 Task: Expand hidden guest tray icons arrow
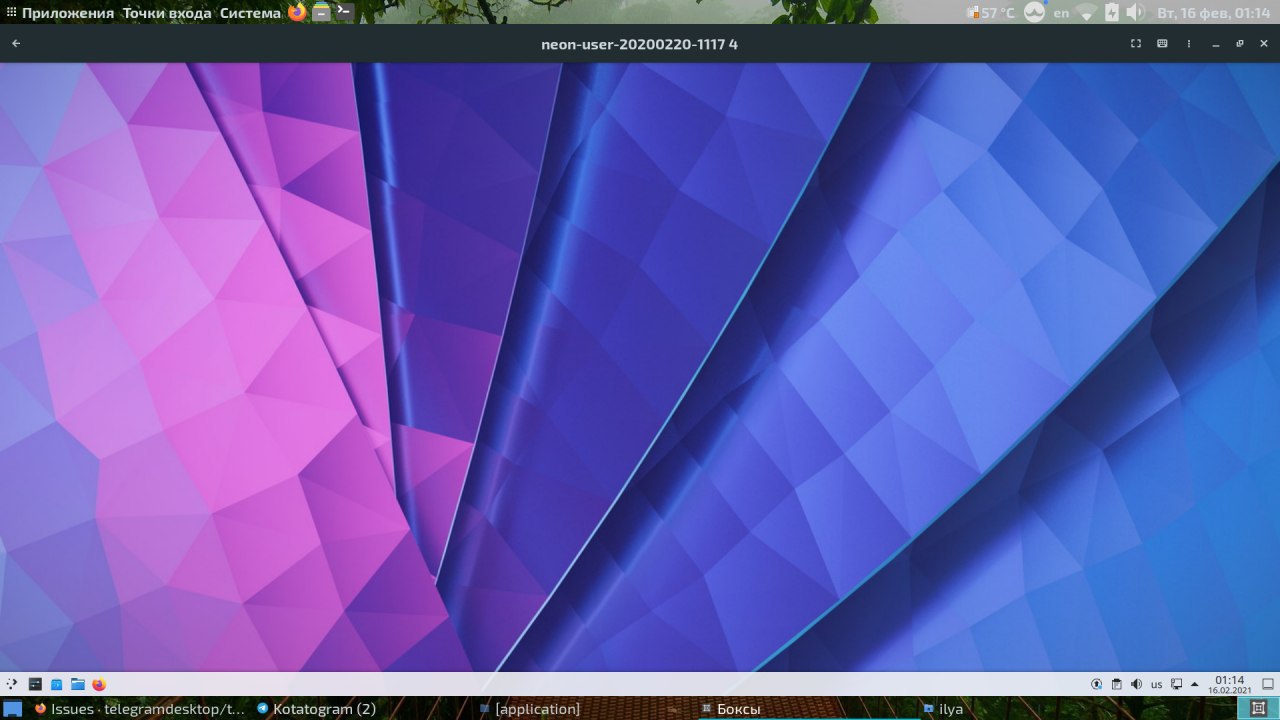1194,684
